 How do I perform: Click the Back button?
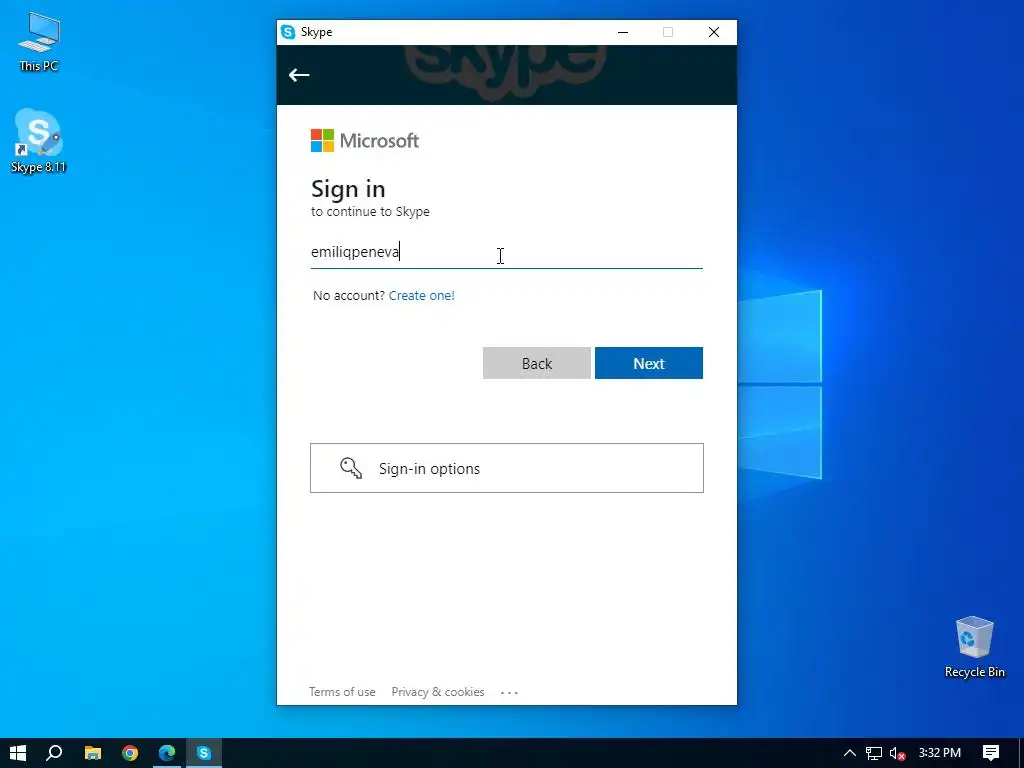[x=537, y=363]
